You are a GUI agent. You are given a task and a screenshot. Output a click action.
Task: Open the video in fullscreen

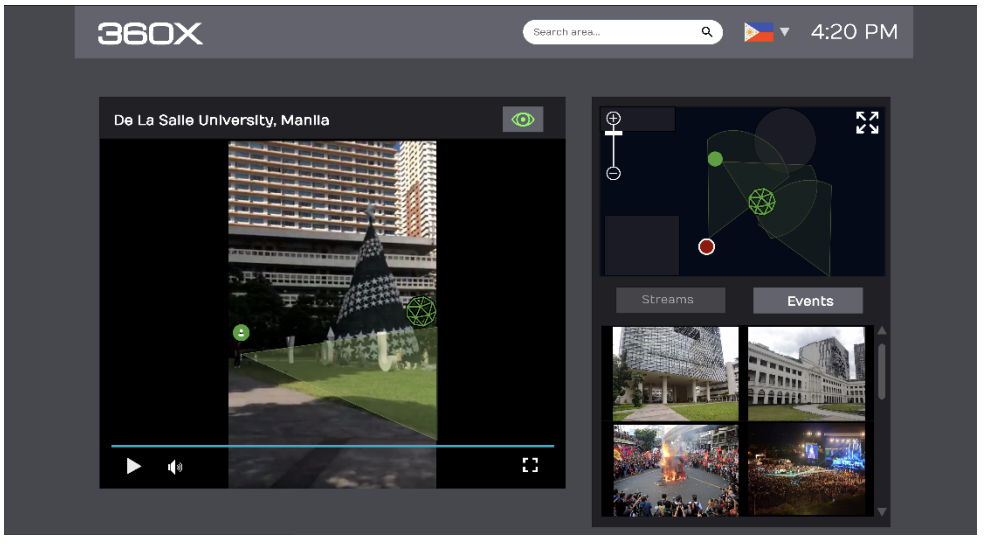pos(530,465)
